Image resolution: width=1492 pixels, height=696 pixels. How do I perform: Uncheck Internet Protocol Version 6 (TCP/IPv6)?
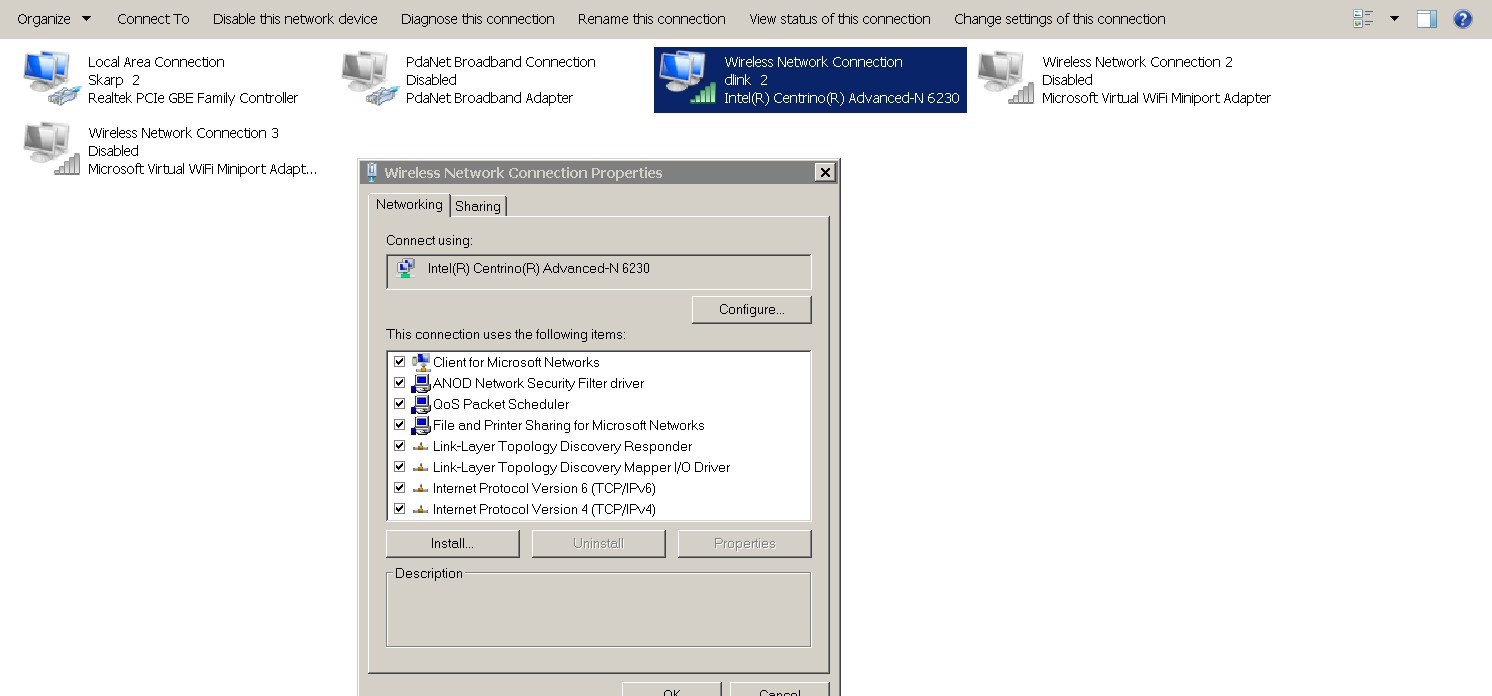400,487
